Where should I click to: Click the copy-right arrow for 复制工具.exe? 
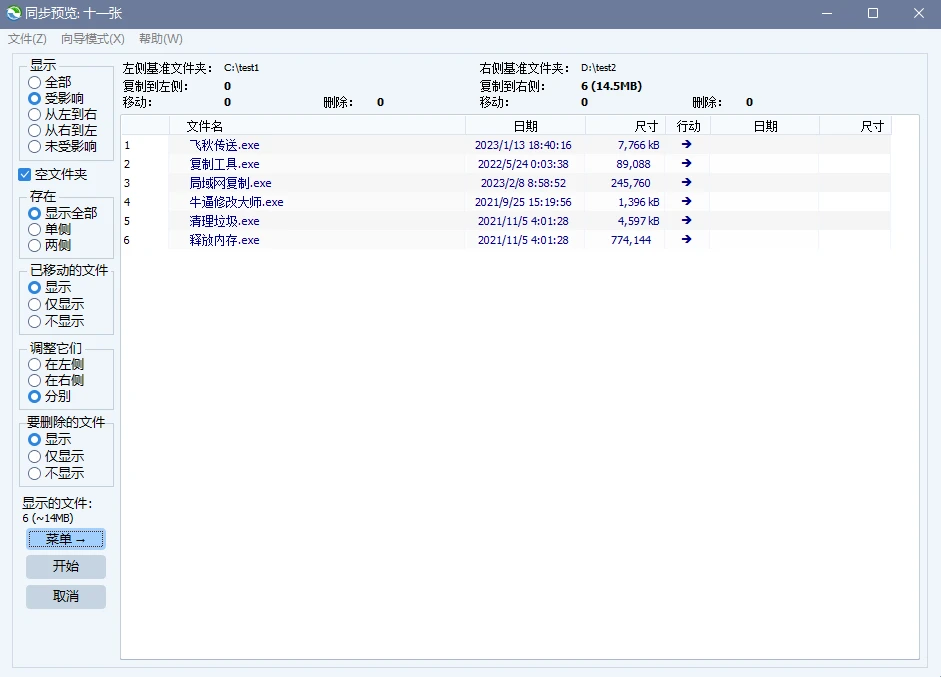click(x=687, y=163)
